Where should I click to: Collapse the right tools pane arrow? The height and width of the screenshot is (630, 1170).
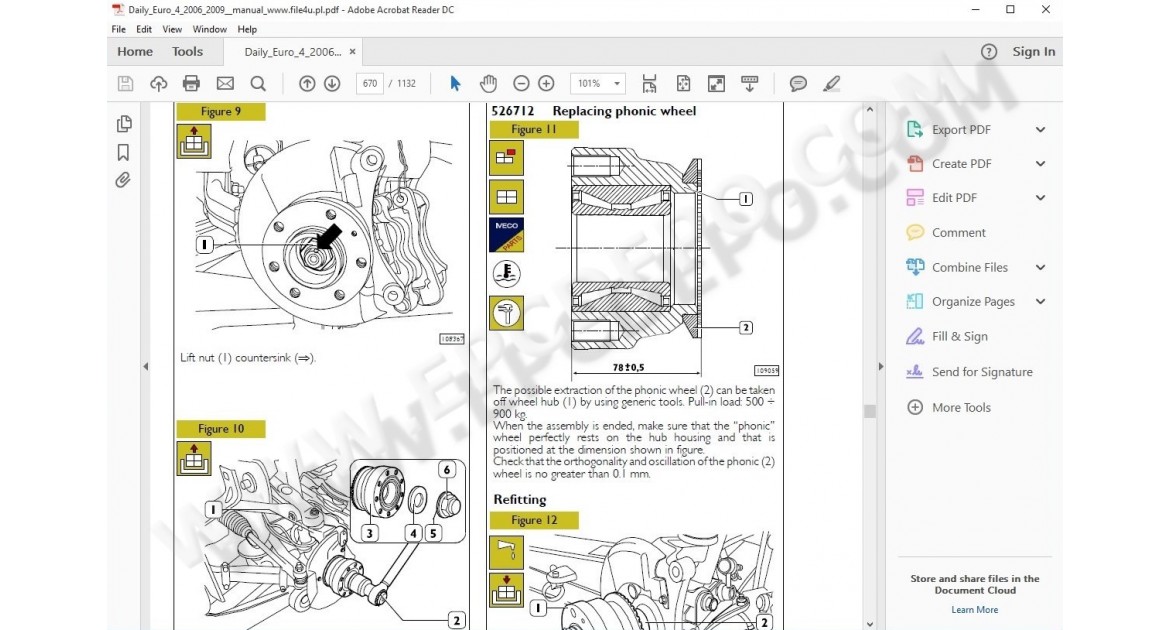[x=880, y=367]
